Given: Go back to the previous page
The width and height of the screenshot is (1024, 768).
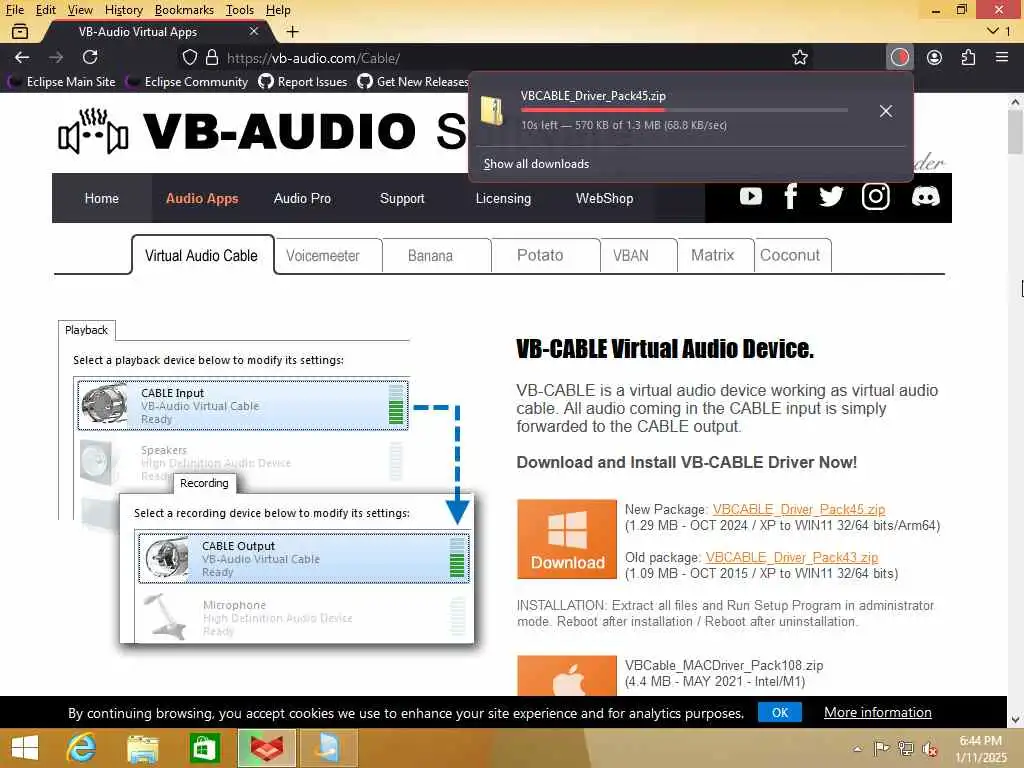Looking at the screenshot, I should tap(22, 57).
